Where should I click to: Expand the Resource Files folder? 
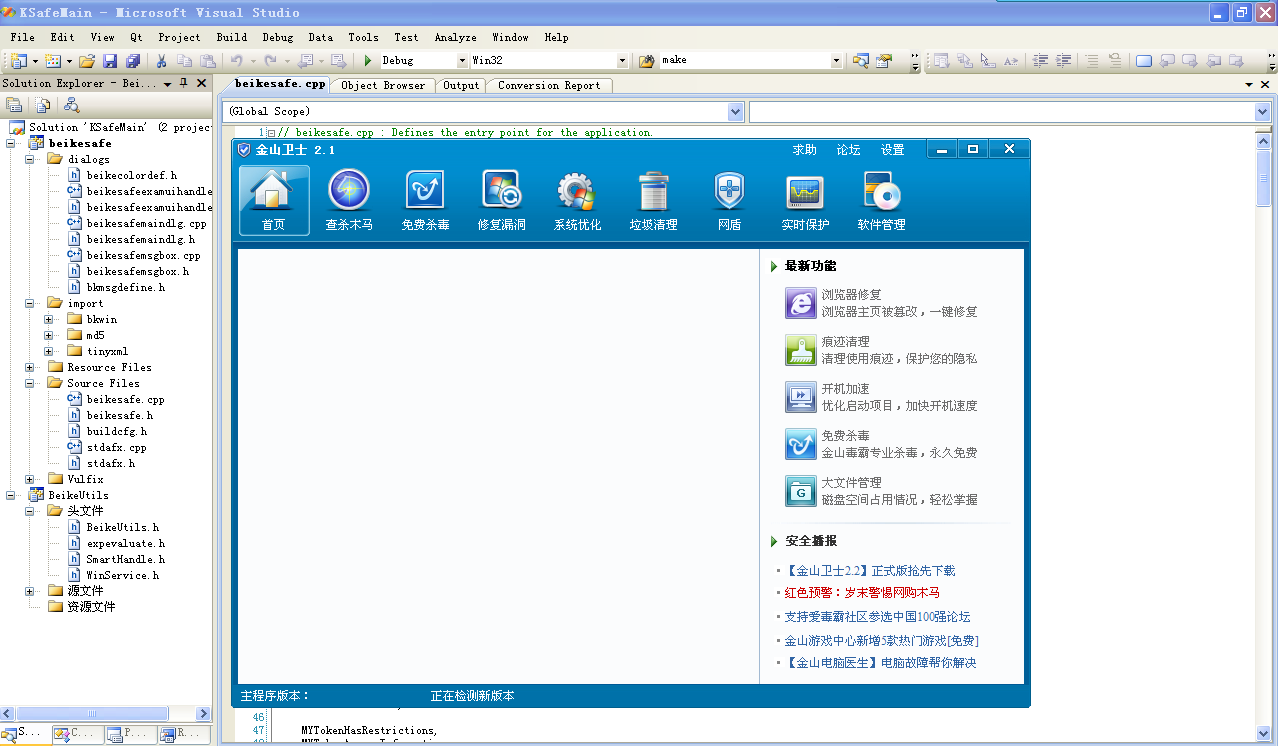pyautogui.click(x=31, y=368)
